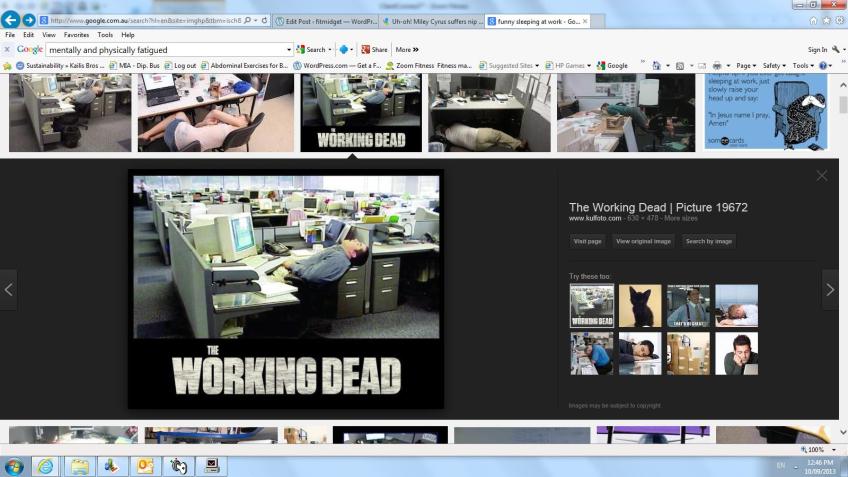
Task: Close the image preview panel with X
Action: point(821,176)
